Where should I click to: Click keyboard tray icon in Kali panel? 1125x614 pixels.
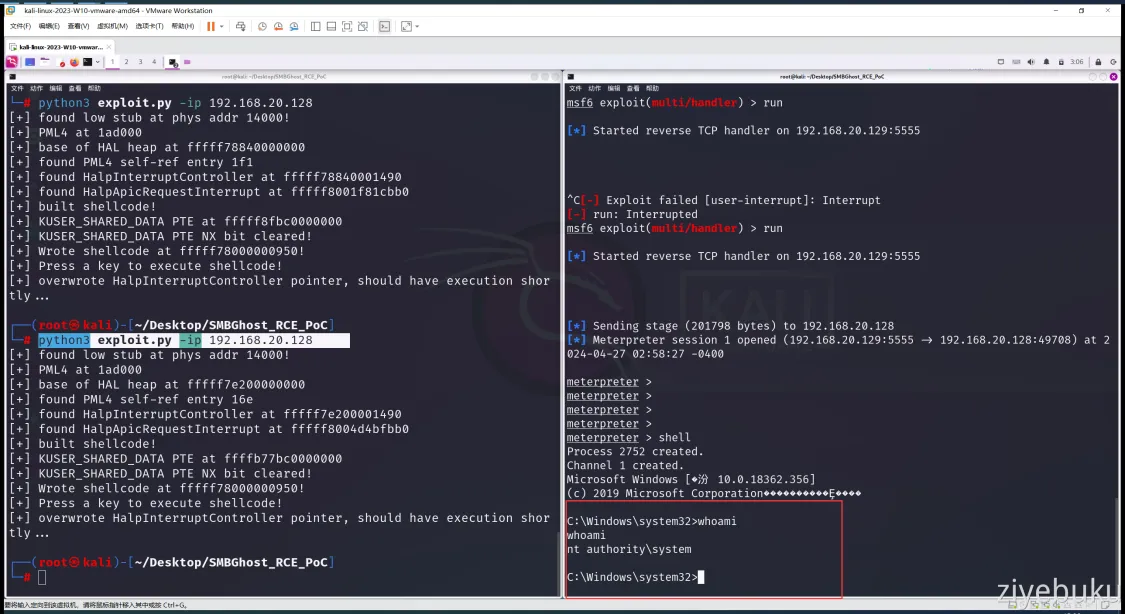pyautogui.click(x=1016, y=62)
